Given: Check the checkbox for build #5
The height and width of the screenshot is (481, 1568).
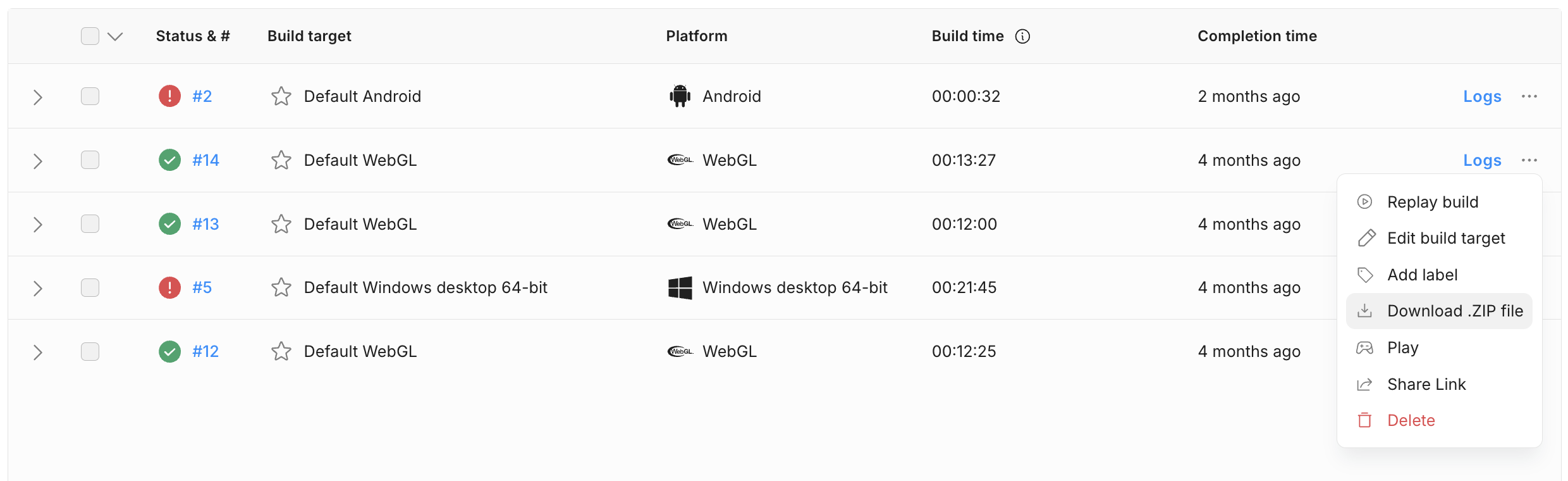Looking at the screenshot, I should tap(90, 287).
